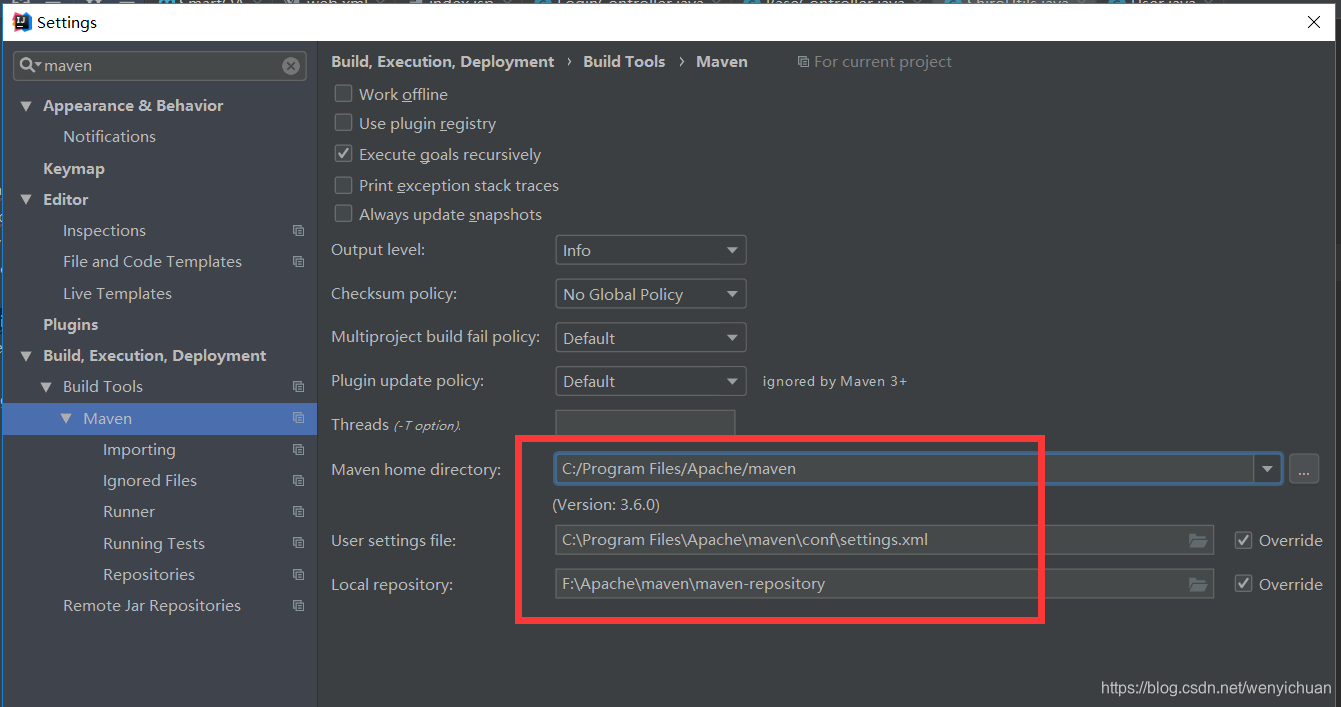This screenshot has width=1341, height=707.
Task: Select Notifications in settings tree
Action: pyautogui.click(x=109, y=137)
